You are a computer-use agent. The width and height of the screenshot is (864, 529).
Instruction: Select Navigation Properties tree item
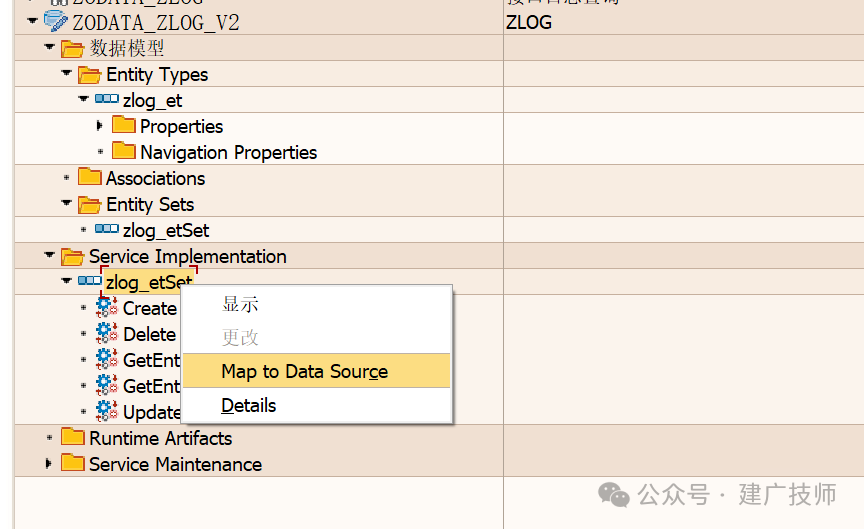(x=229, y=152)
